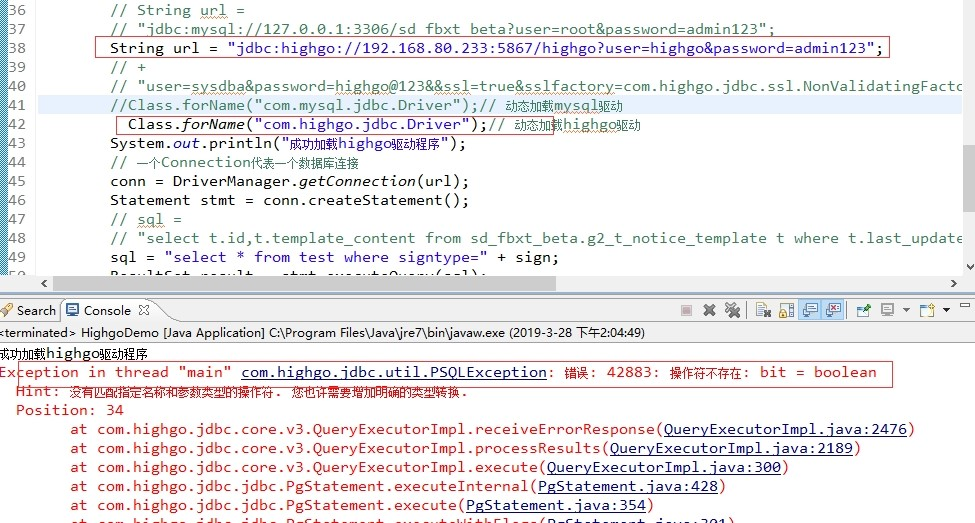The width and height of the screenshot is (975, 523).
Task: Click the editor horizontal scrollbar left arrow
Action: coord(44,284)
